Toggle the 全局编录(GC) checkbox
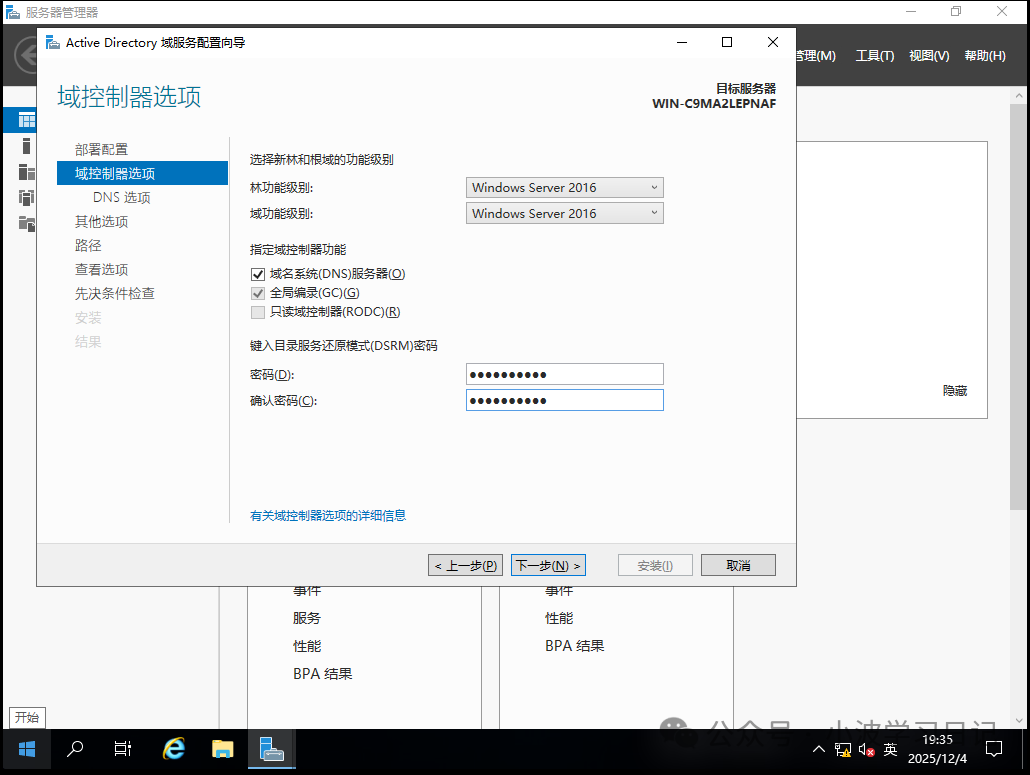Viewport: 1030px width, 775px height. (x=258, y=294)
